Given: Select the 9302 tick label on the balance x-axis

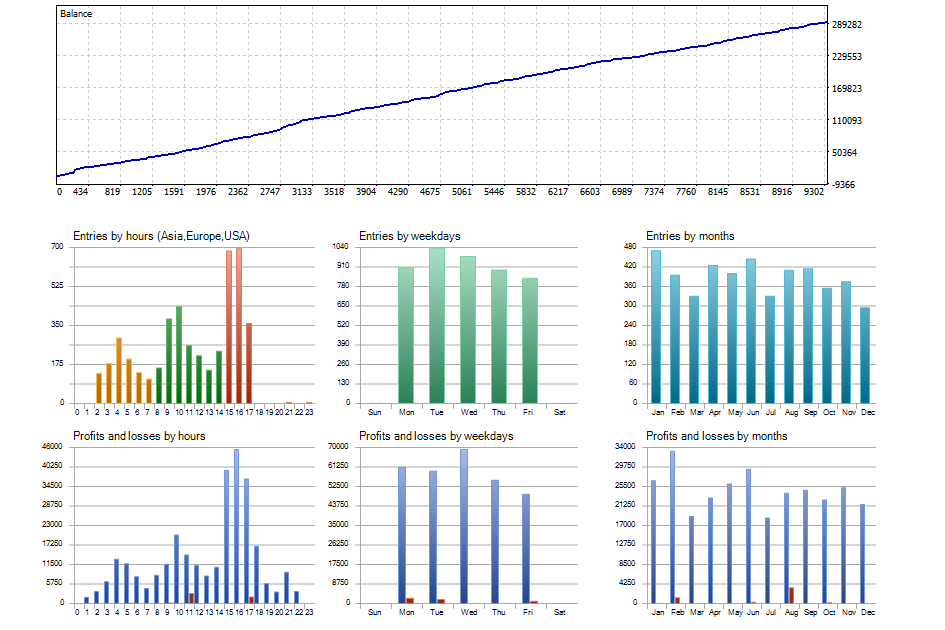Looking at the screenshot, I should [814, 192].
